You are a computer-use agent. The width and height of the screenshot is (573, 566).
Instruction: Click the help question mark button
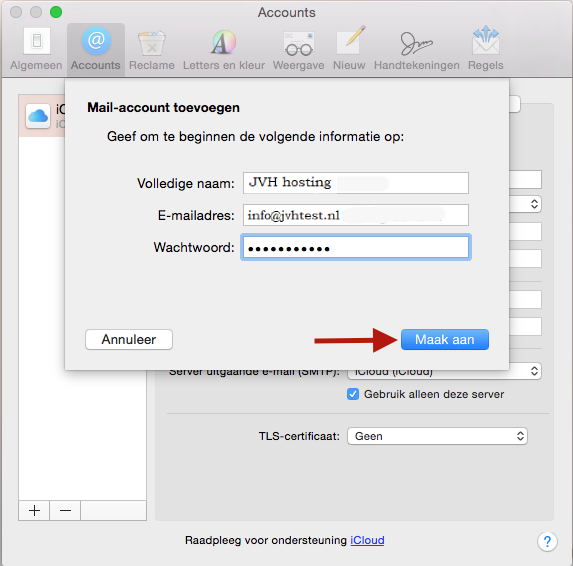(547, 541)
